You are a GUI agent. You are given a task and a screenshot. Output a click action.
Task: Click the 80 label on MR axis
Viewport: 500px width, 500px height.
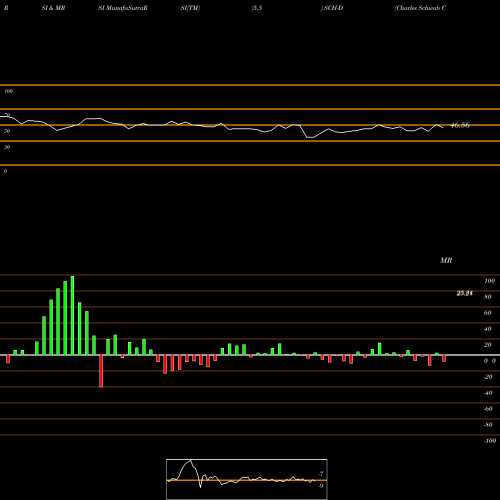[488, 297]
